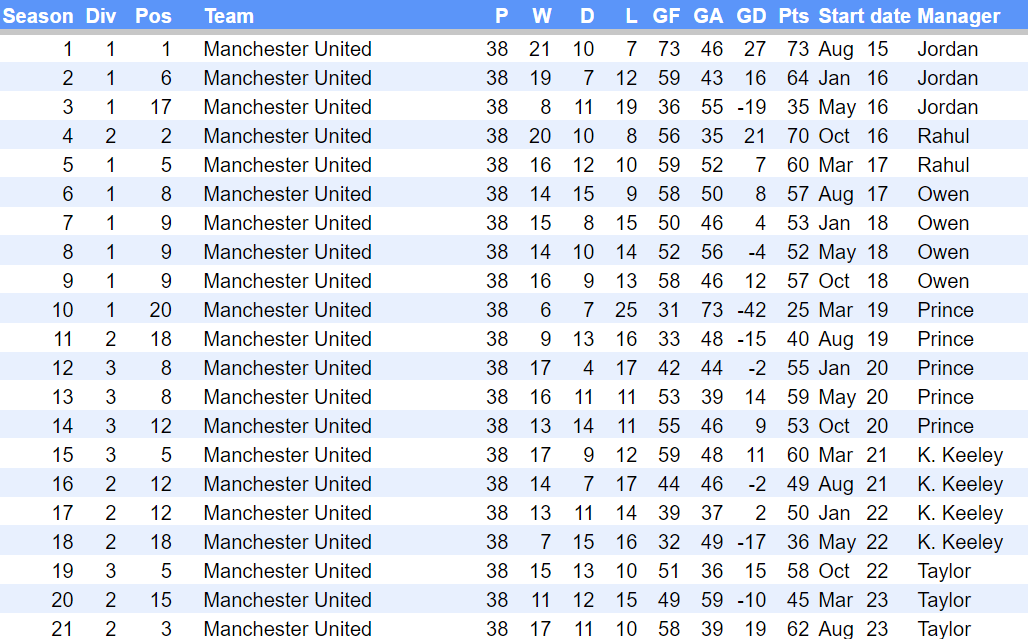Viewport: 1028px width, 639px height.
Task: Sort by the Pts column header
Action: tap(793, 16)
